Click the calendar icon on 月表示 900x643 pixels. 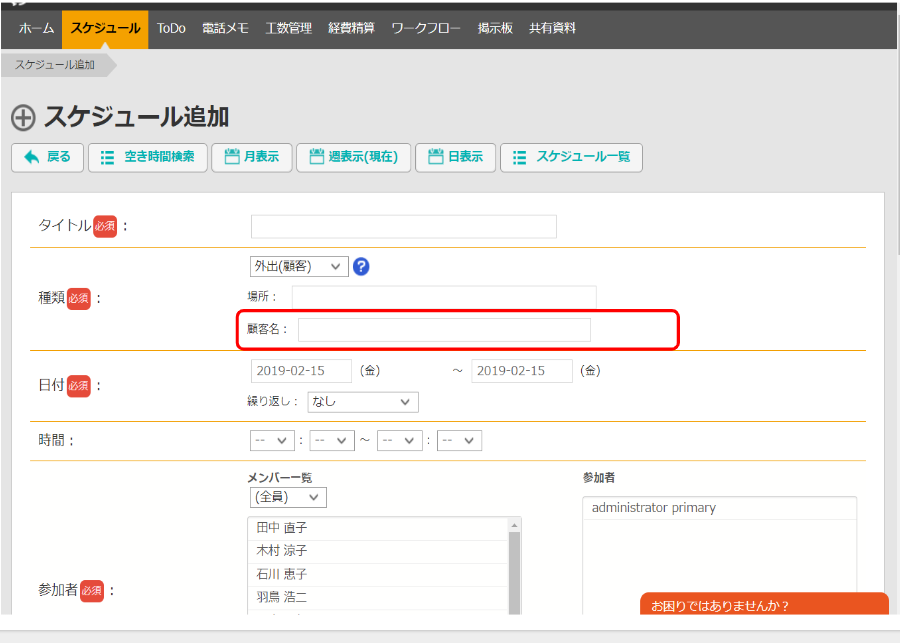[x=232, y=156]
